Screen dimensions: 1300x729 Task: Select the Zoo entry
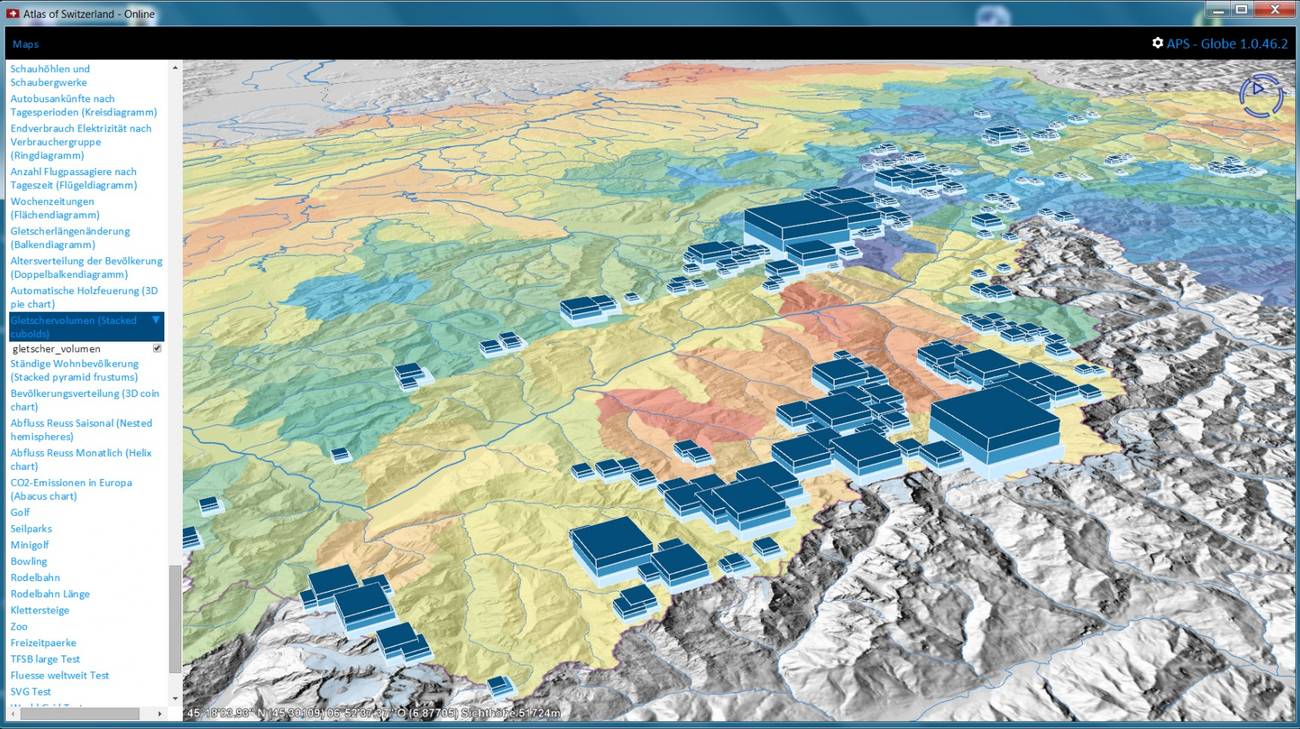[19, 626]
